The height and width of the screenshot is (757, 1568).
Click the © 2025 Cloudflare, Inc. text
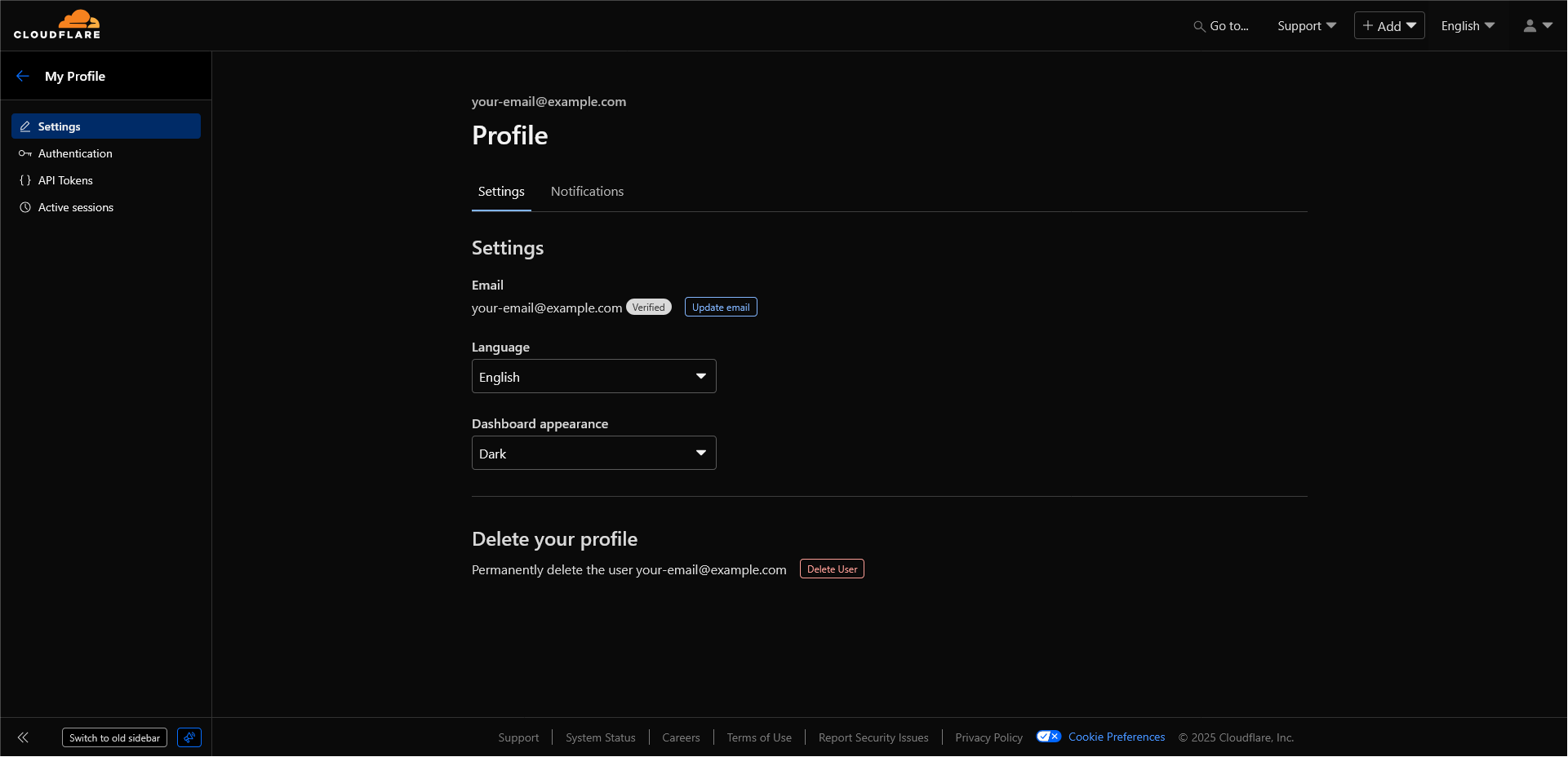coord(1236,737)
